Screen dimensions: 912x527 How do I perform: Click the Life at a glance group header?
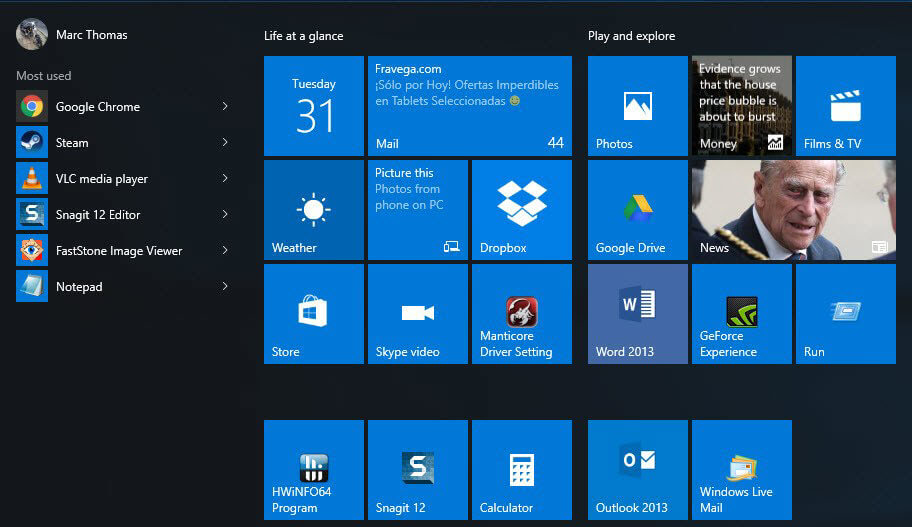304,36
